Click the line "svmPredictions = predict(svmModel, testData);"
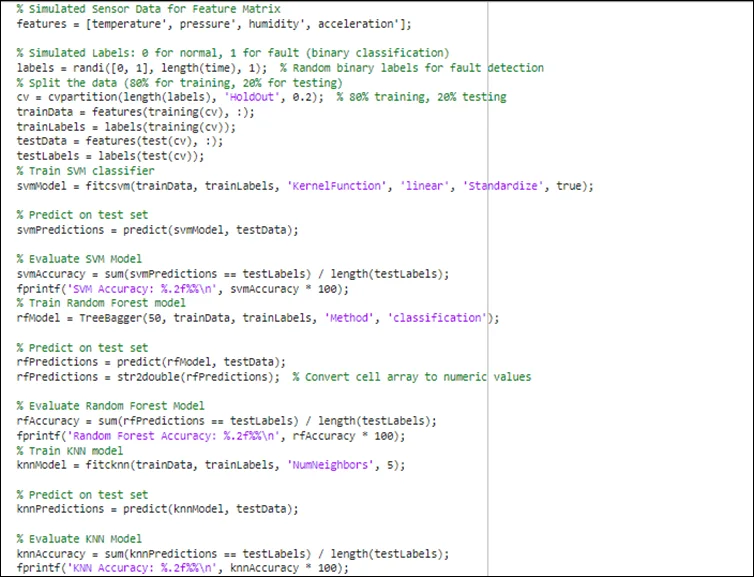 pyautogui.click(x=157, y=230)
